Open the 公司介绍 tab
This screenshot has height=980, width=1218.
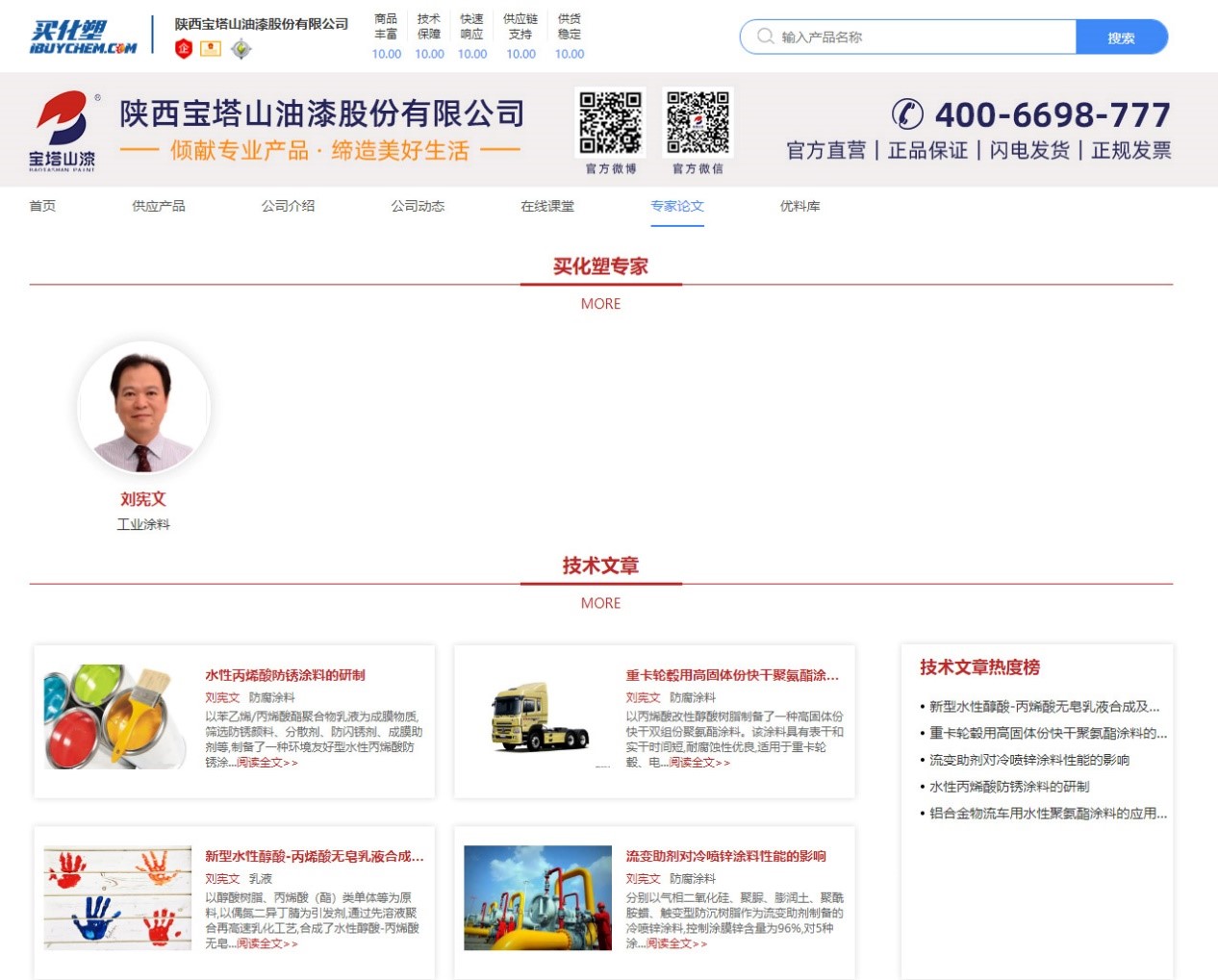(x=289, y=206)
